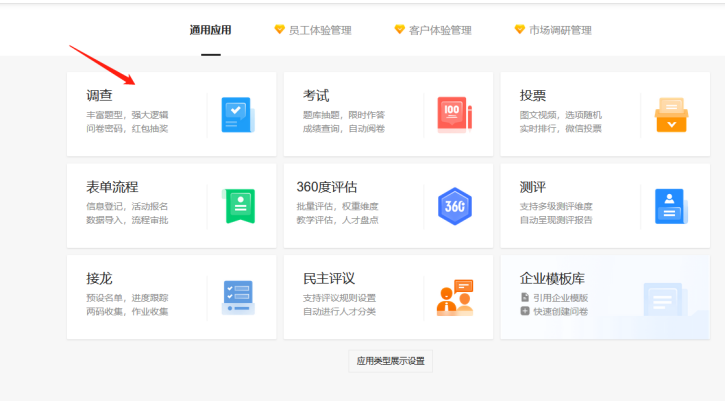Viewport: 726px width, 402px height.
Task: Click the 实时排行，微信投票 text
Action: click(x=560, y=129)
